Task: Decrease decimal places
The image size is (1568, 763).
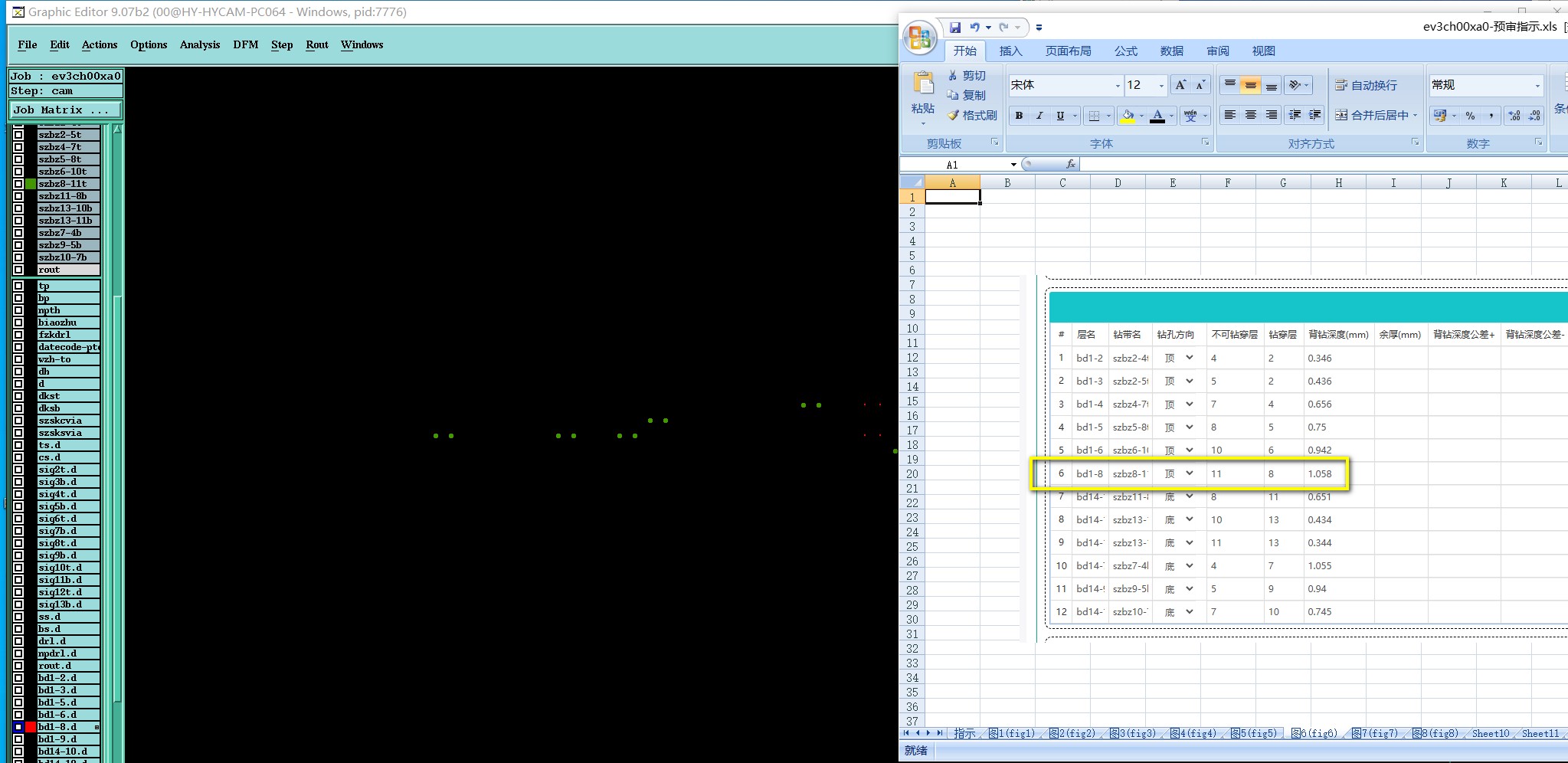Action: [1534, 116]
